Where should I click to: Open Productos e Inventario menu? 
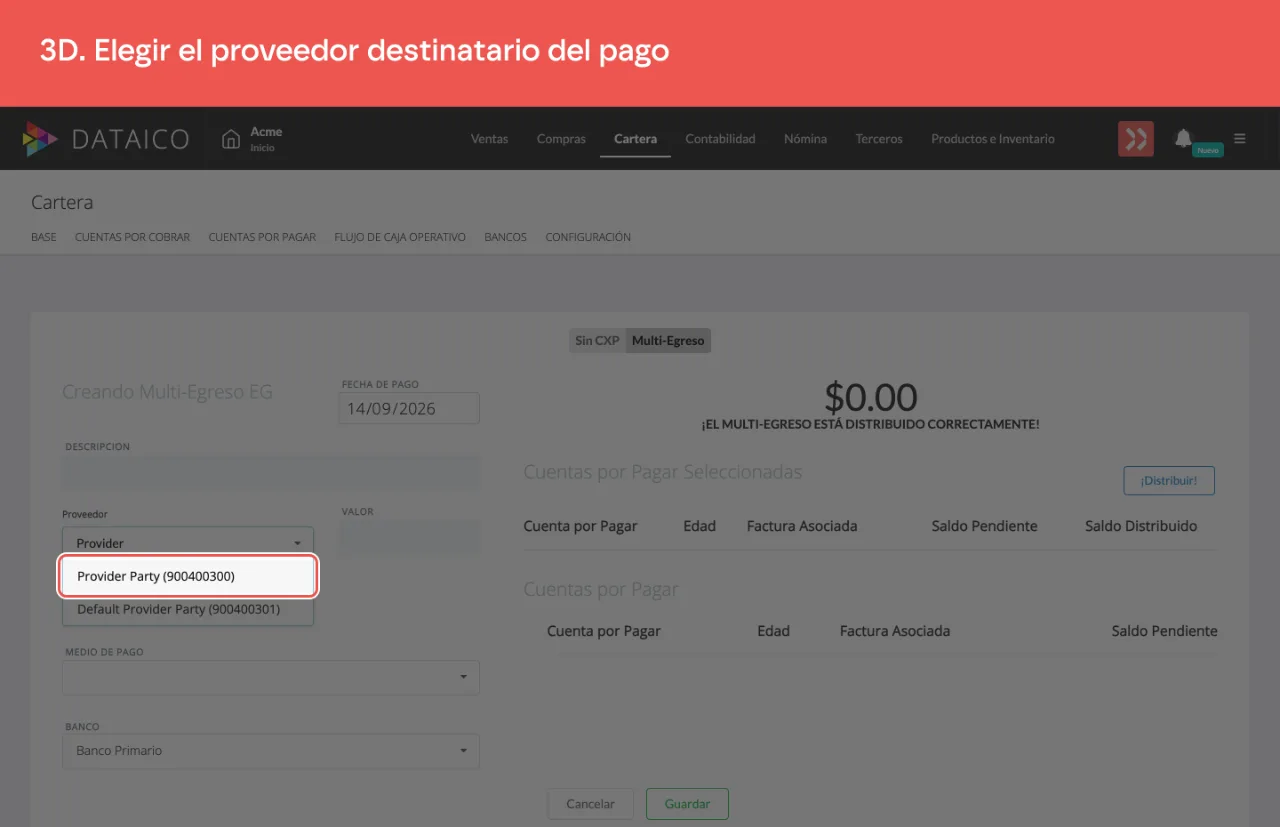click(993, 139)
